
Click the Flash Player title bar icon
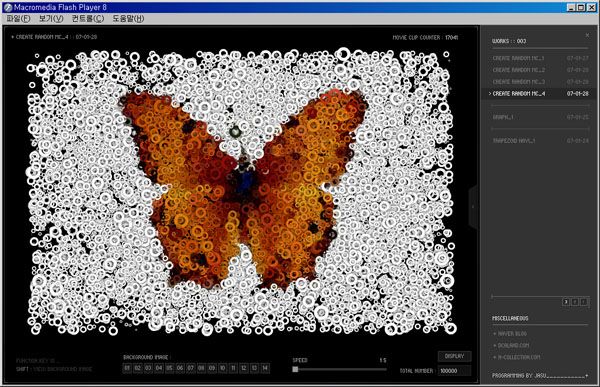(8, 7)
